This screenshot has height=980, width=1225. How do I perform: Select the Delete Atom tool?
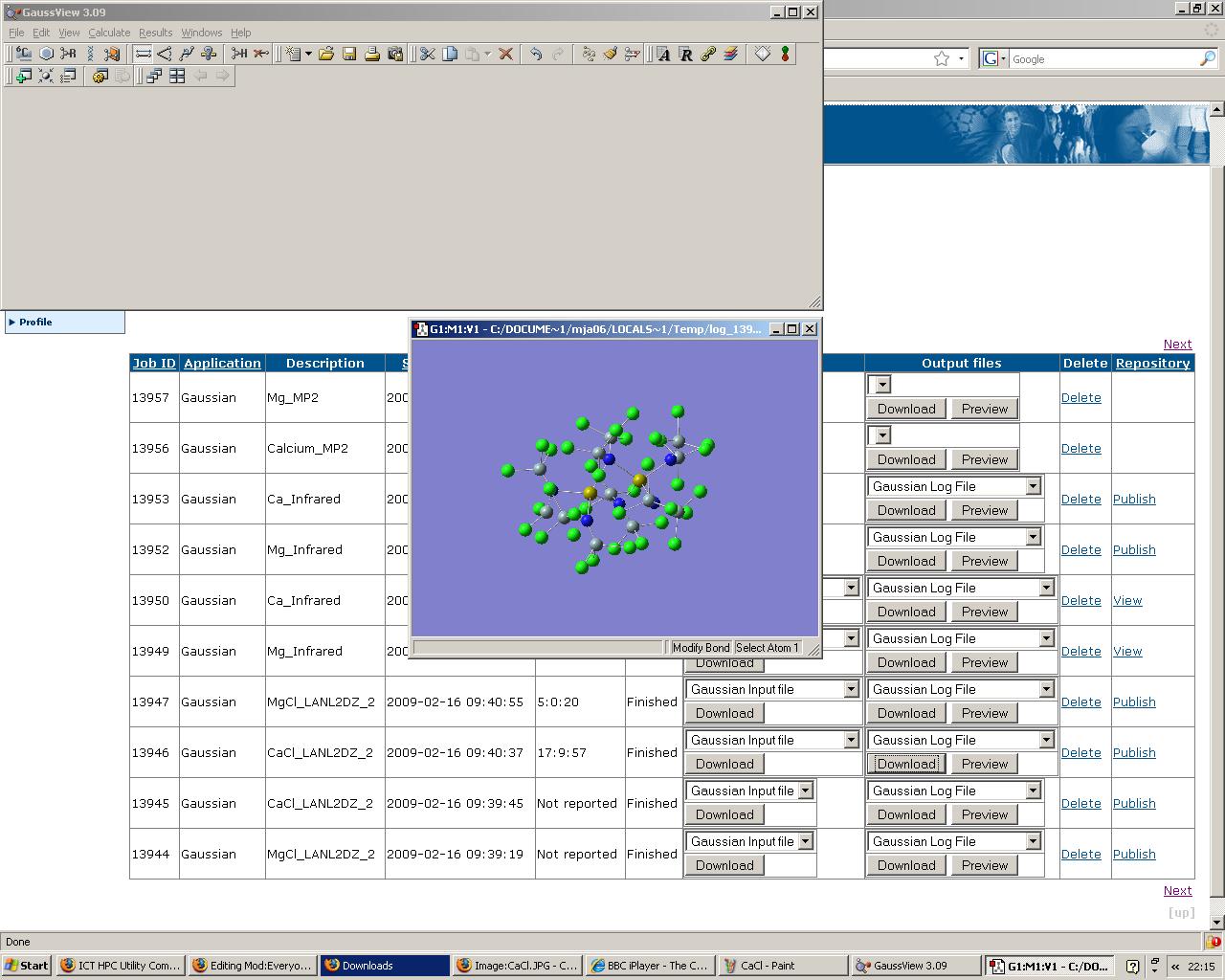point(261,54)
